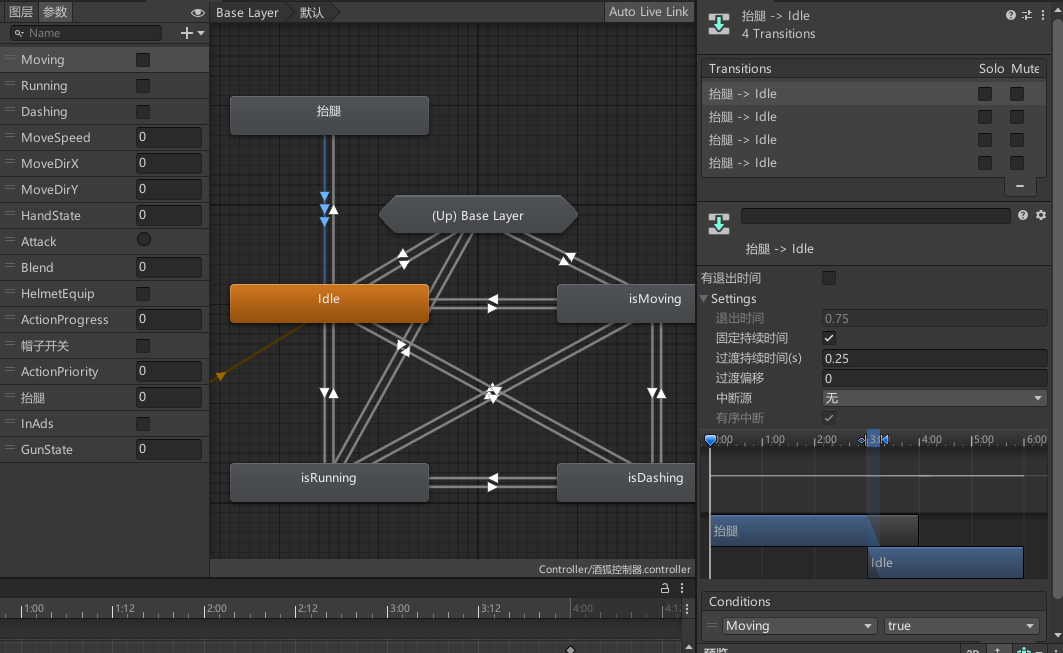Click the add parameter plus button
Screen dimensions: 1063x653
pos(186,33)
